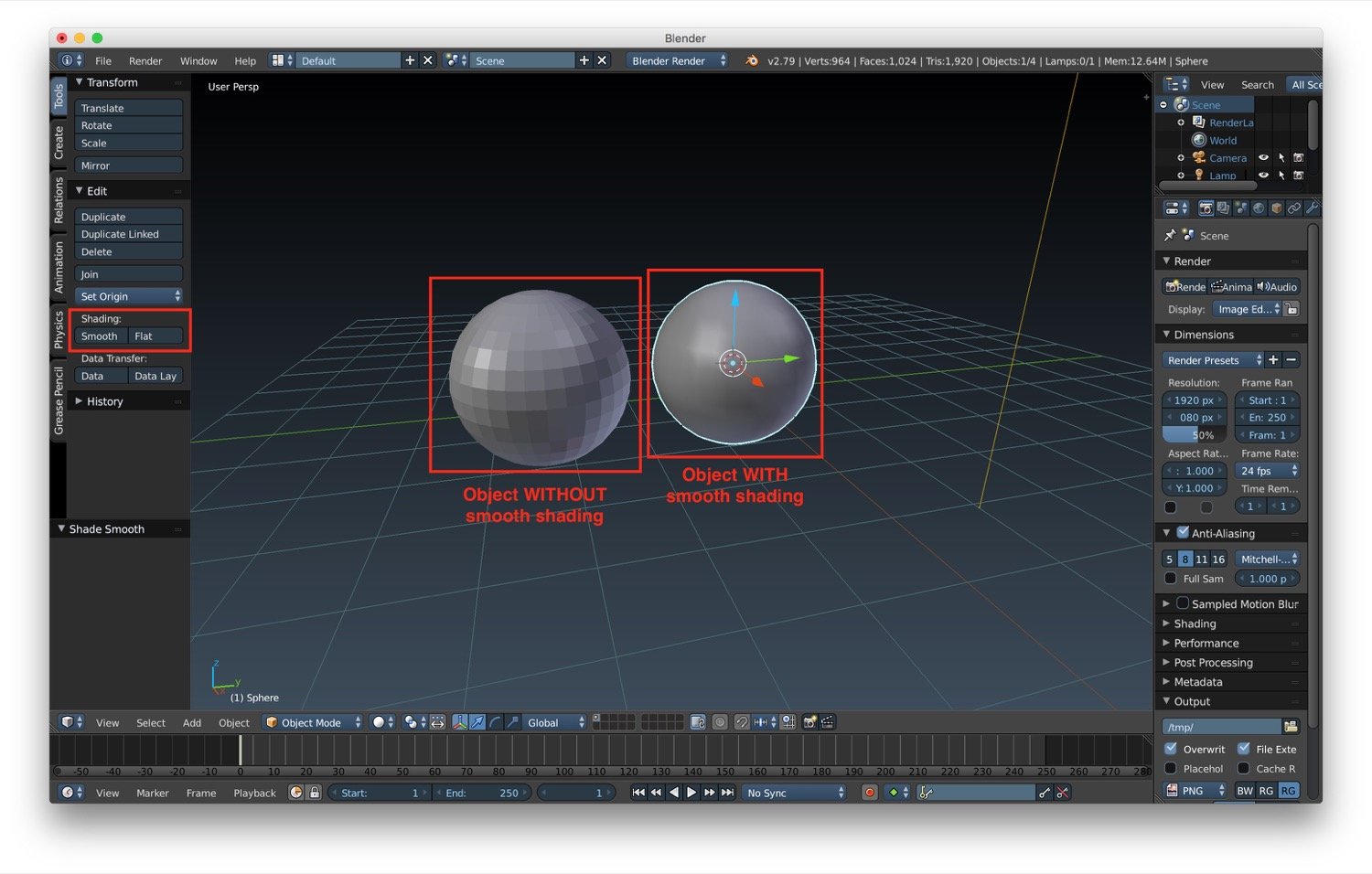Open the World properties tab globe icon
The image size is (1372, 874).
click(x=1259, y=208)
